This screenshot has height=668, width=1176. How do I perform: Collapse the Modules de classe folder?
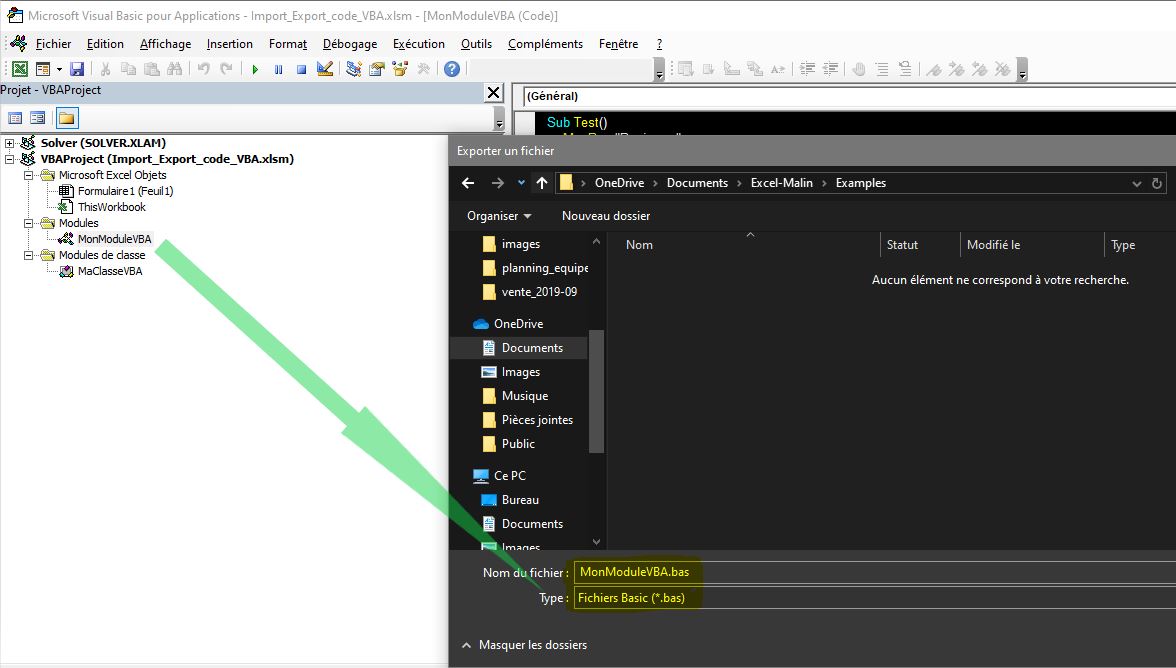click(x=31, y=255)
